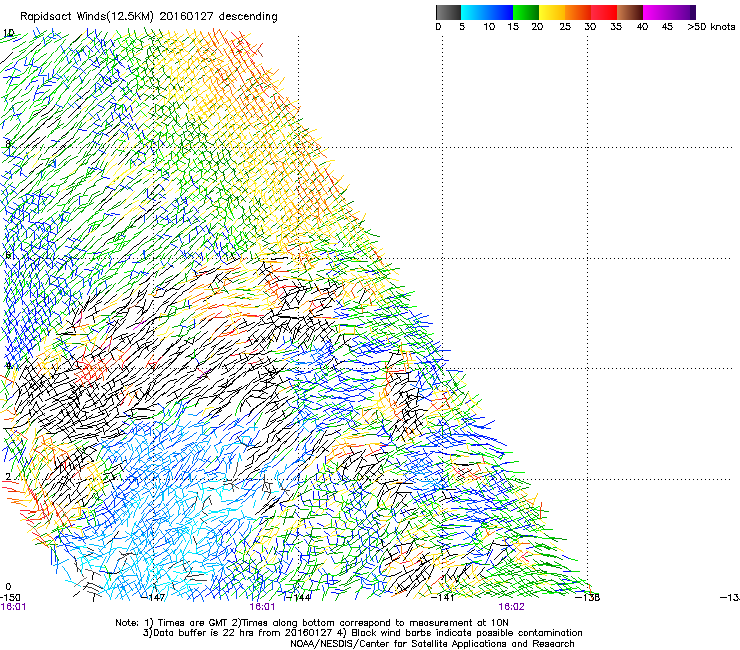Image resolution: width=740 pixels, height=650 pixels.
Task: Click the orange 25–30 knots legend color
Action: (x=578, y=12)
